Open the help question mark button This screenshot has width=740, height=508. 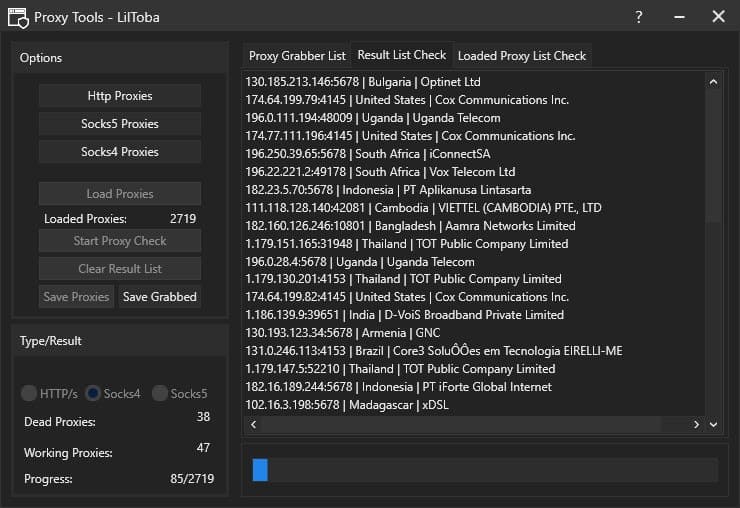639,17
